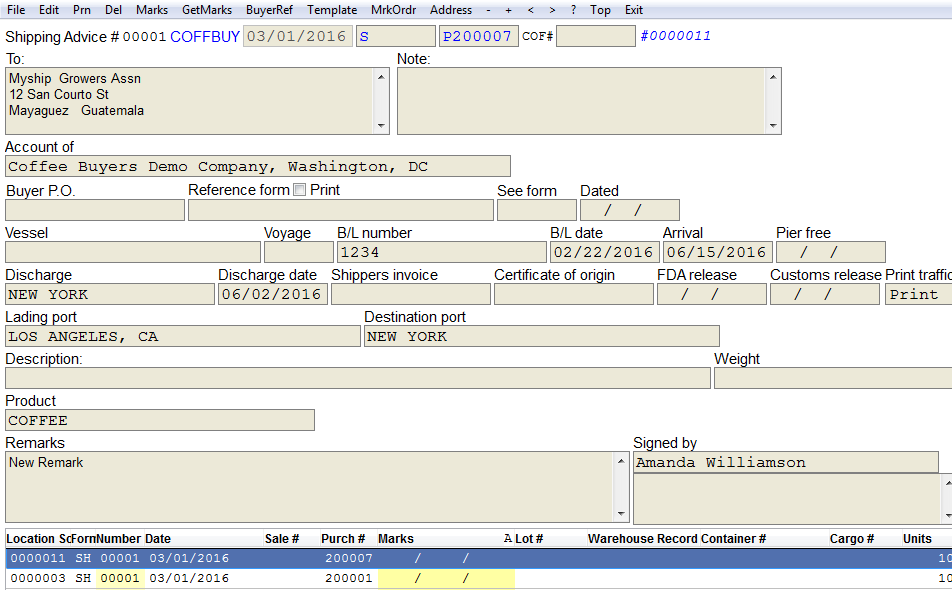Click inside the To address box
The width and height of the screenshot is (952, 590).
190,101
